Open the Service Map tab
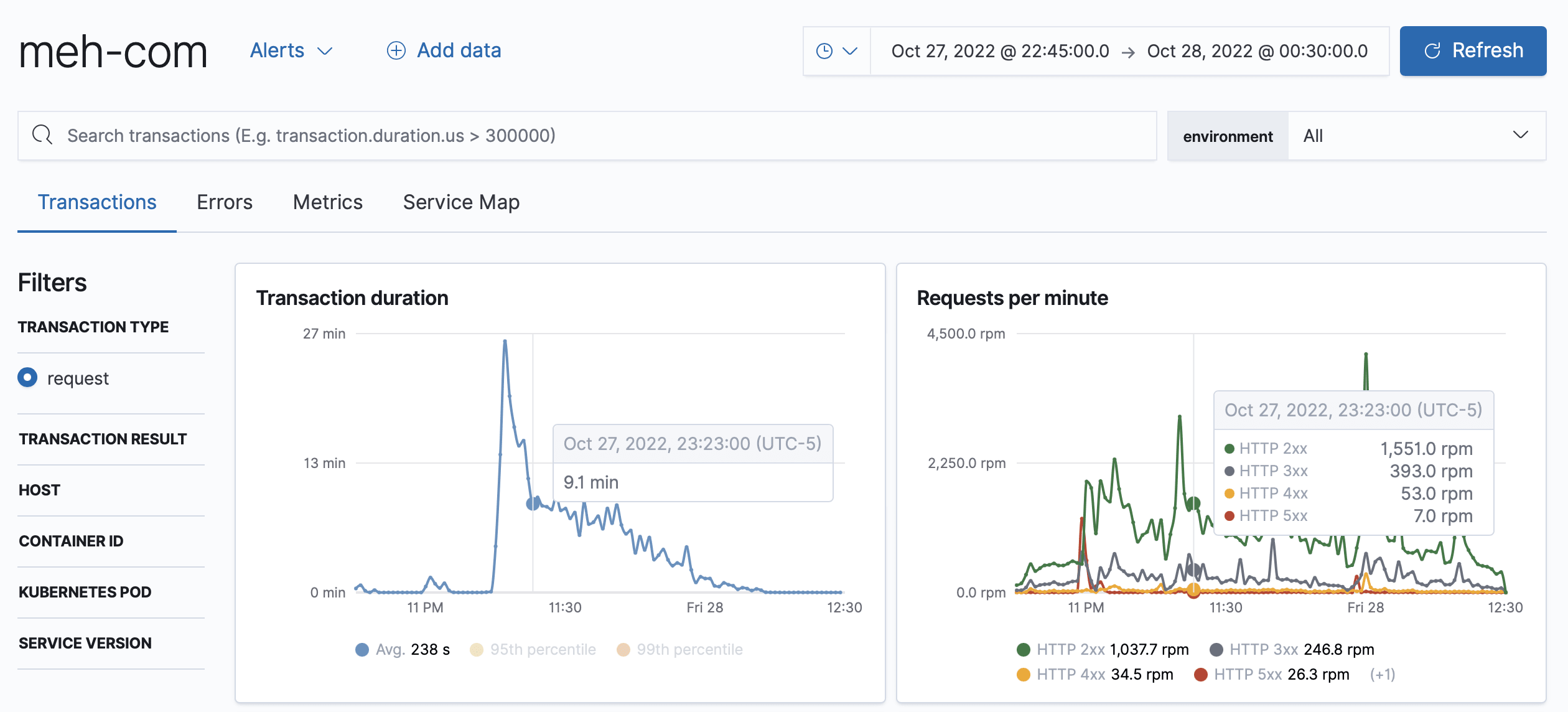Screen dimensions: 1568x712 [x=460, y=202]
